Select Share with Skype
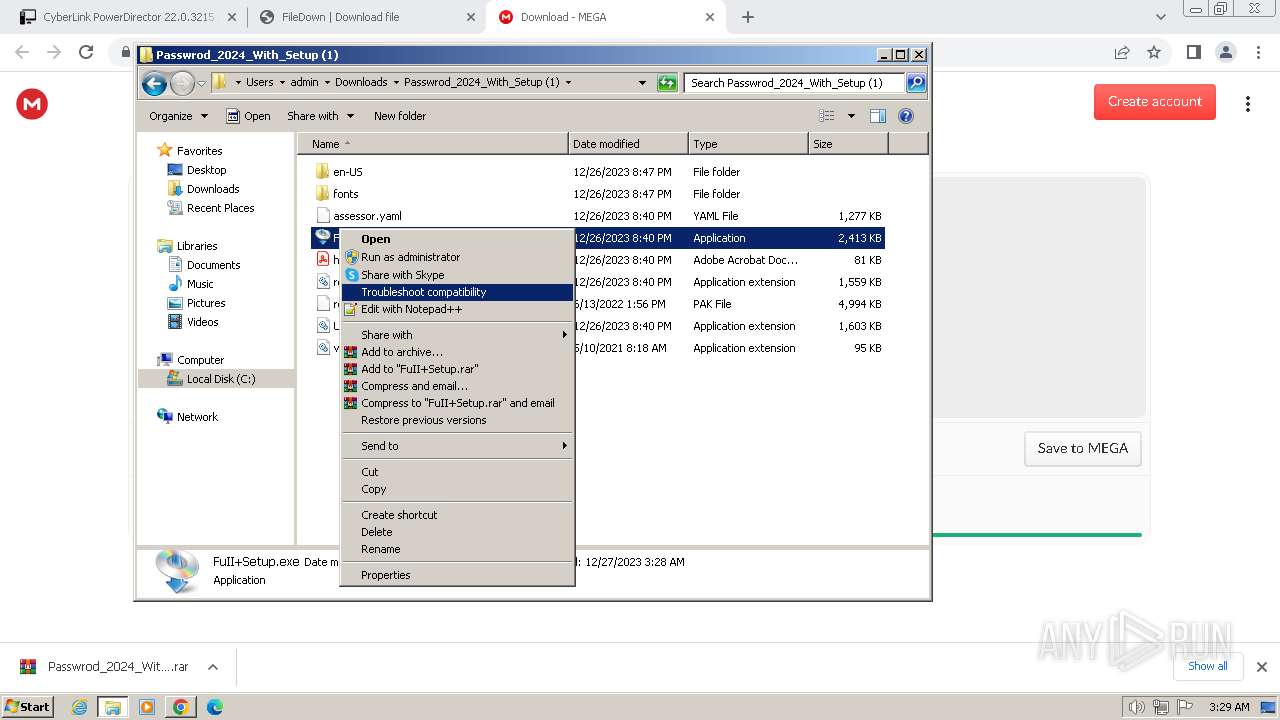Screen dimensions: 1280x720 (457, 275)
